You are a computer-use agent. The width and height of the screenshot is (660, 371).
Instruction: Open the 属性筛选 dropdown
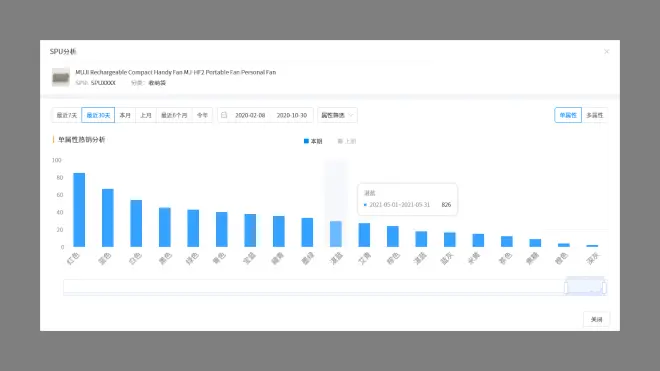click(x=337, y=115)
